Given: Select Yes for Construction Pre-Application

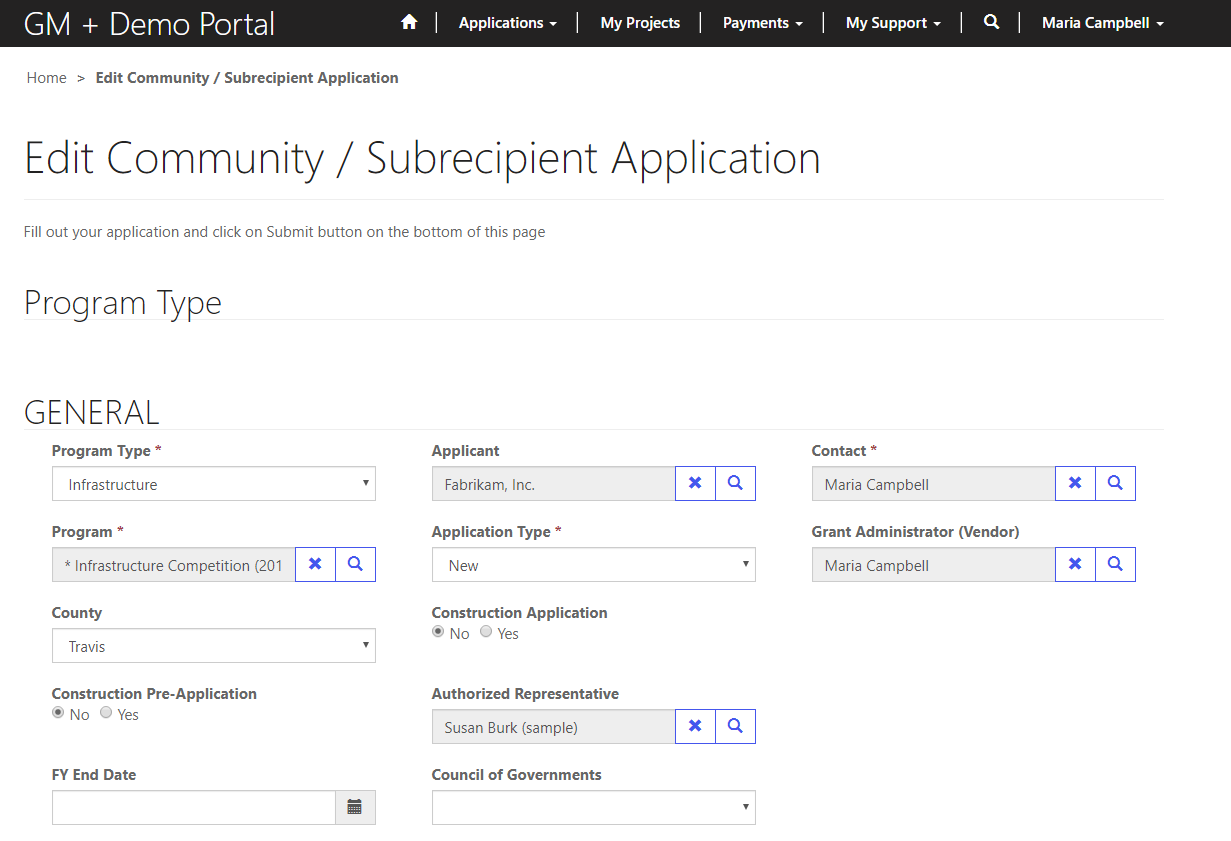Looking at the screenshot, I should click(x=106, y=713).
